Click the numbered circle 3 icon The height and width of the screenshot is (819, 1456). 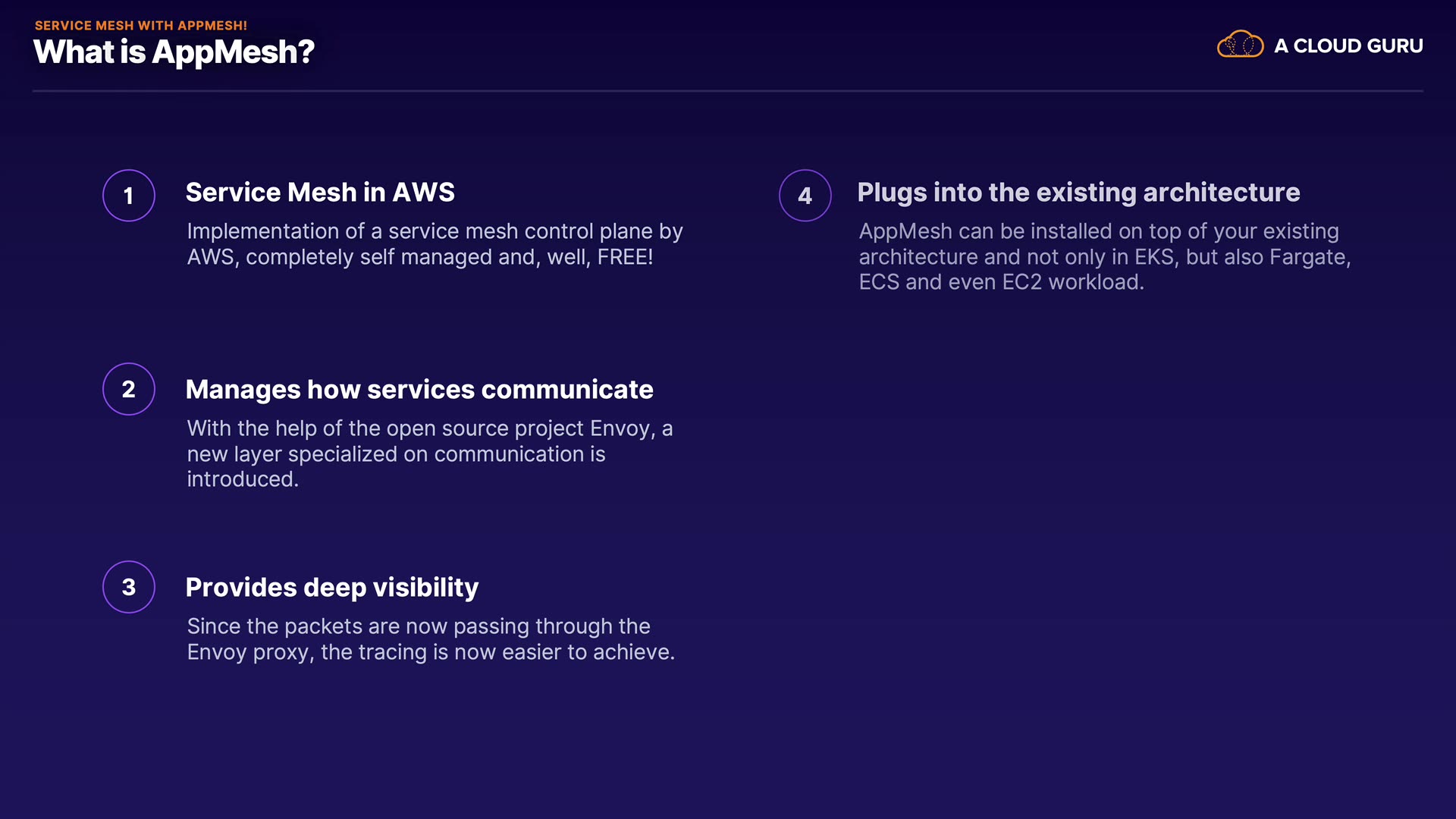(129, 587)
